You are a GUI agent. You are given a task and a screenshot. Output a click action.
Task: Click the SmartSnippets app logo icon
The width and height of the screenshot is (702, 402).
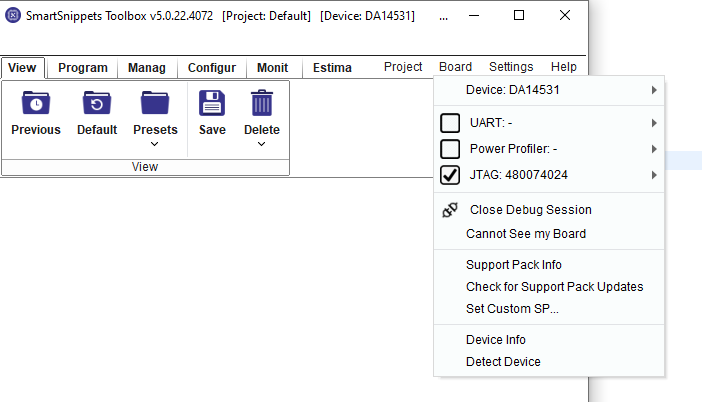pyautogui.click(x=14, y=16)
